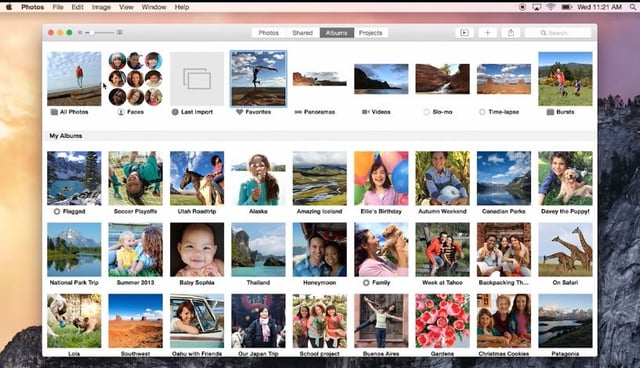
Task: Open the Lola album thumbnail
Action: point(74,321)
